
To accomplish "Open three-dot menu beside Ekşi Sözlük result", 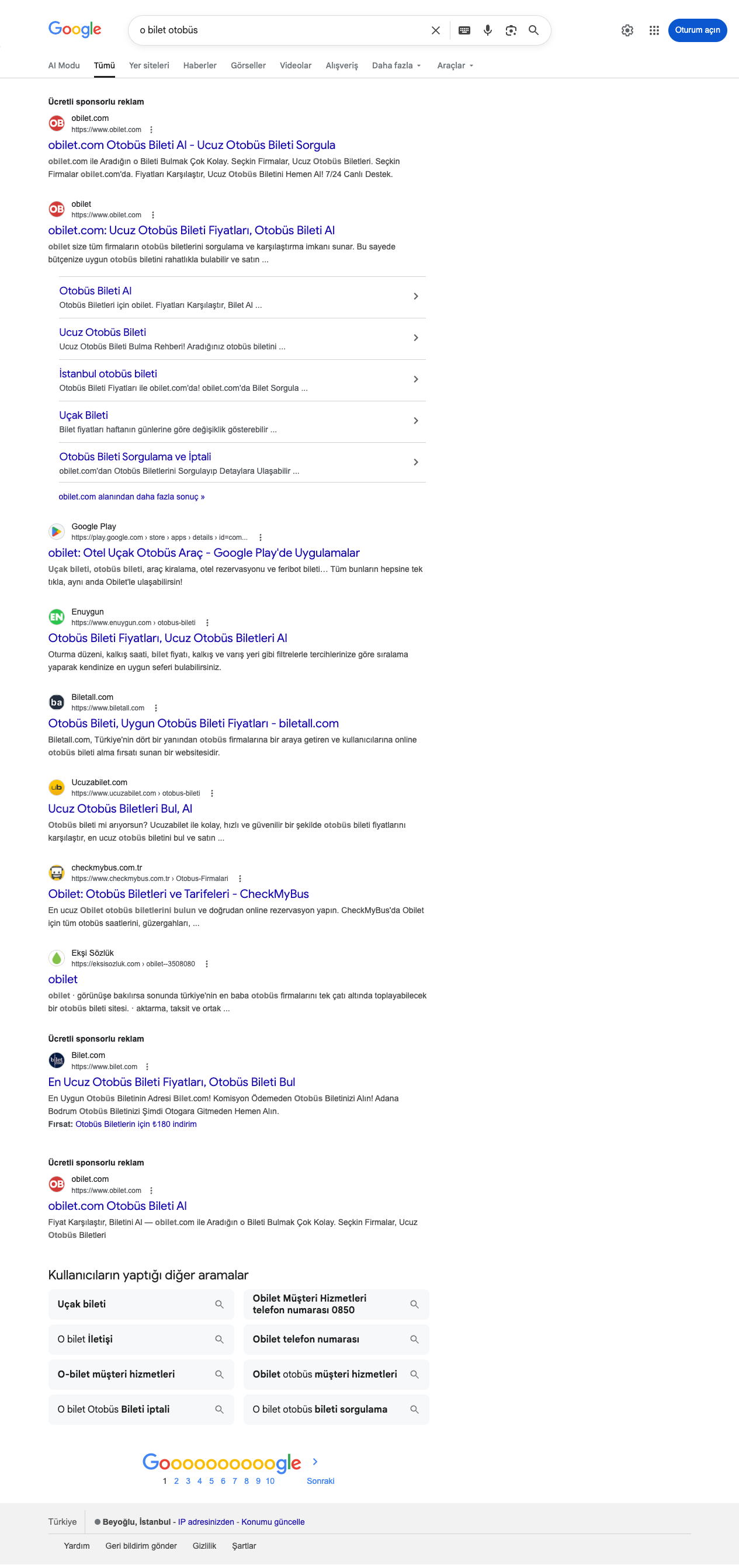I will pyautogui.click(x=206, y=963).
